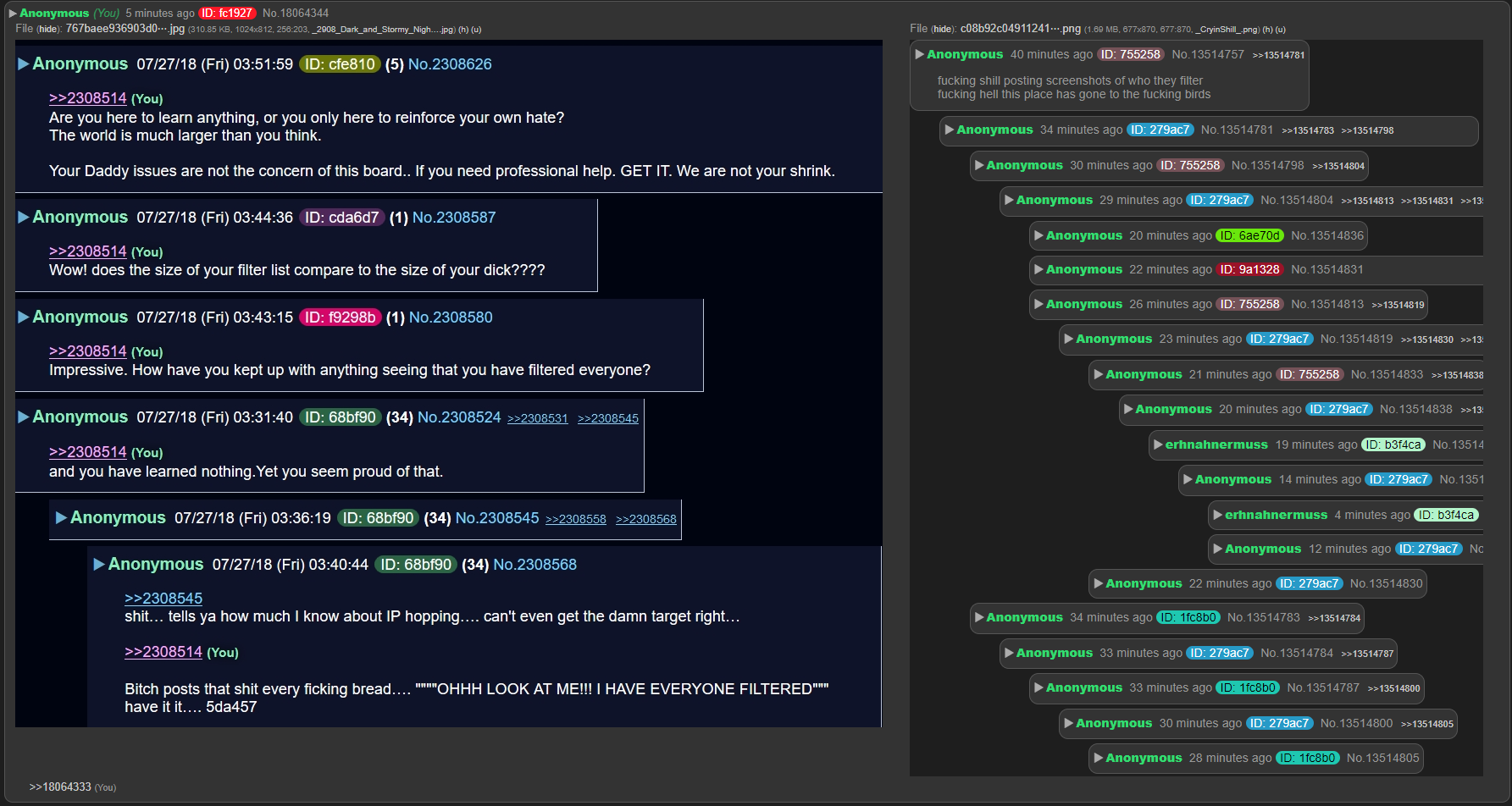Click the arrow icon before post No.2308580
This screenshot has height=806, width=1512.
tap(24, 317)
